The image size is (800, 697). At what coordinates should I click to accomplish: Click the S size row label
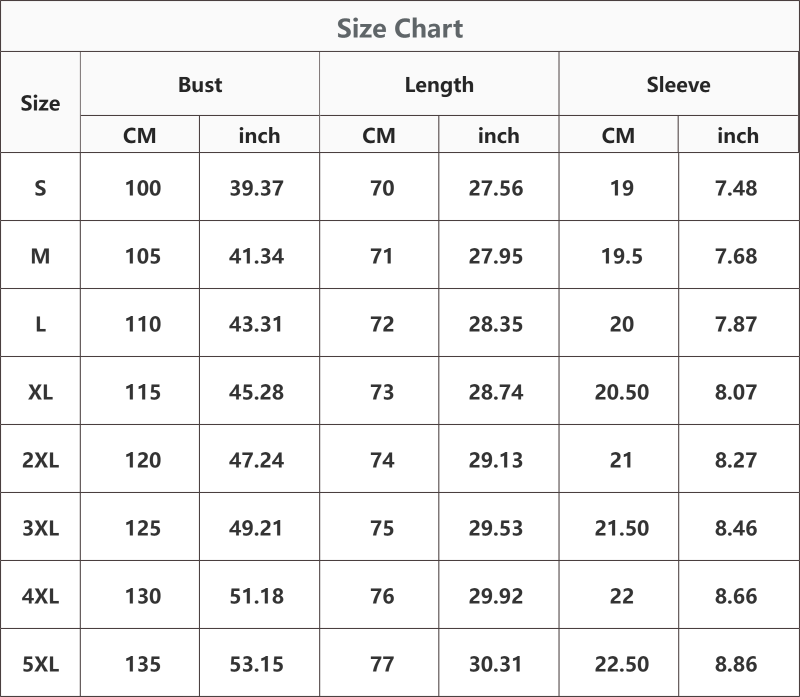[40, 188]
